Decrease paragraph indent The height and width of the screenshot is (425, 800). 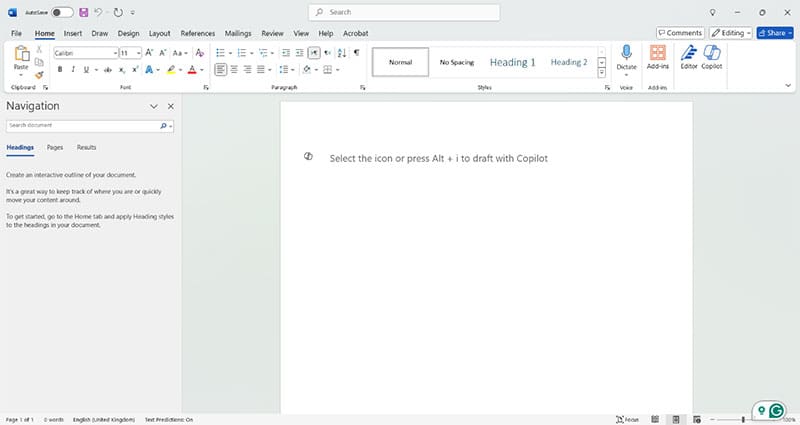(x=286, y=53)
